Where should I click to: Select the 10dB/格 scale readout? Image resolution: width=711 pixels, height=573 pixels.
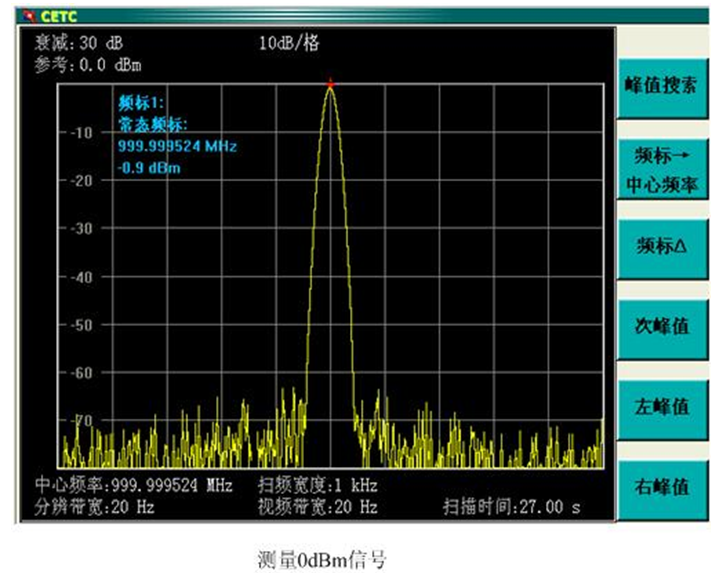[289, 44]
